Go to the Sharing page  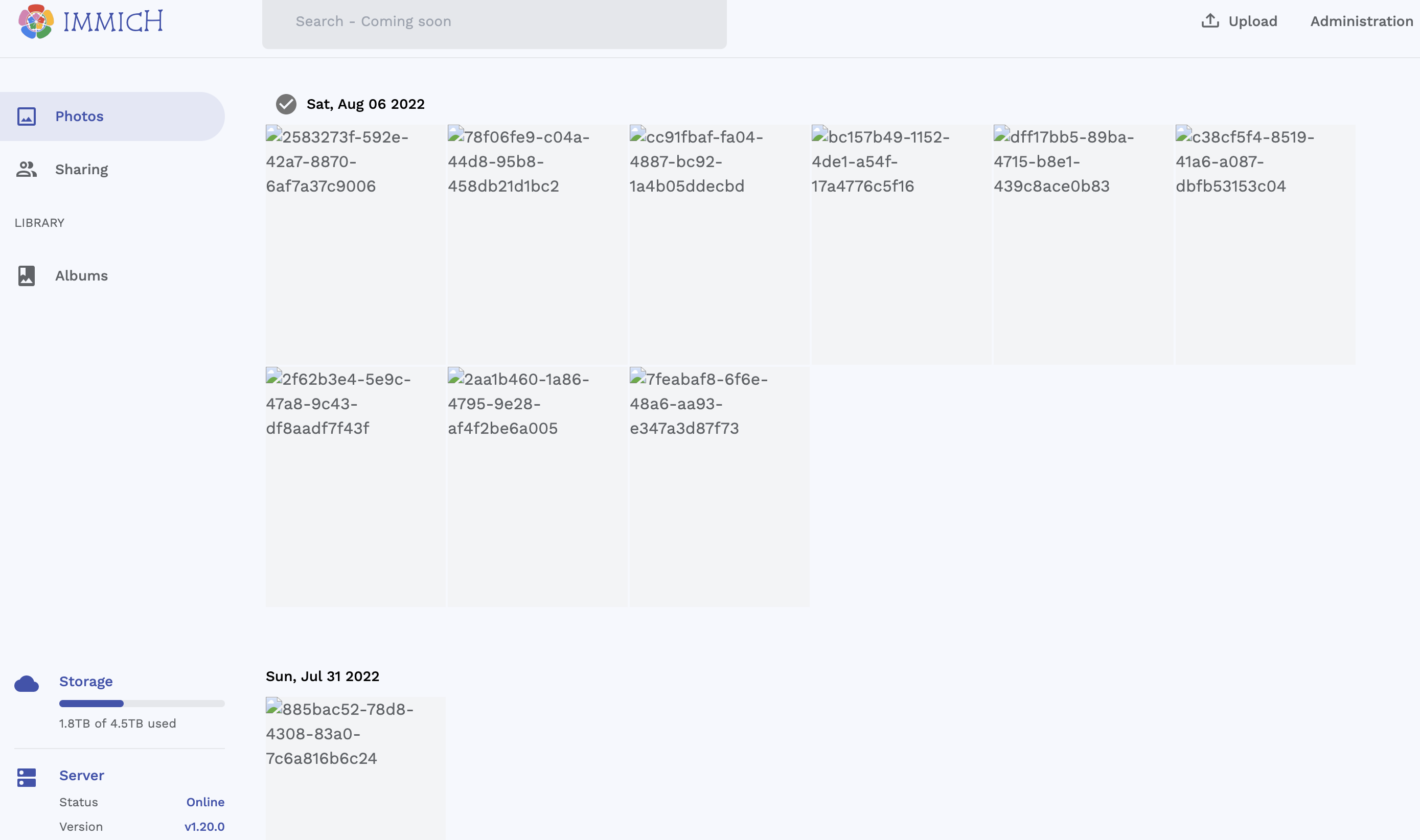[82, 169]
